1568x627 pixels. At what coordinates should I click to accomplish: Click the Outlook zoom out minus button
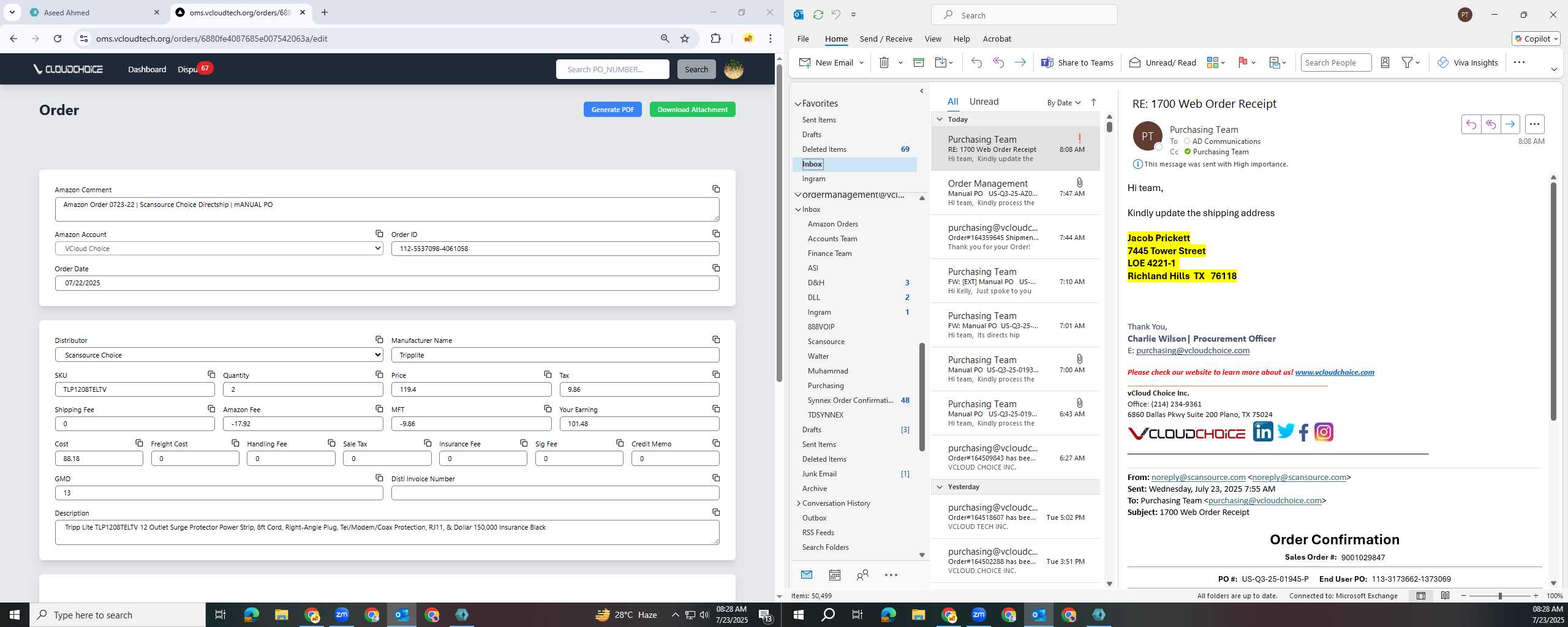(x=1464, y=596)
